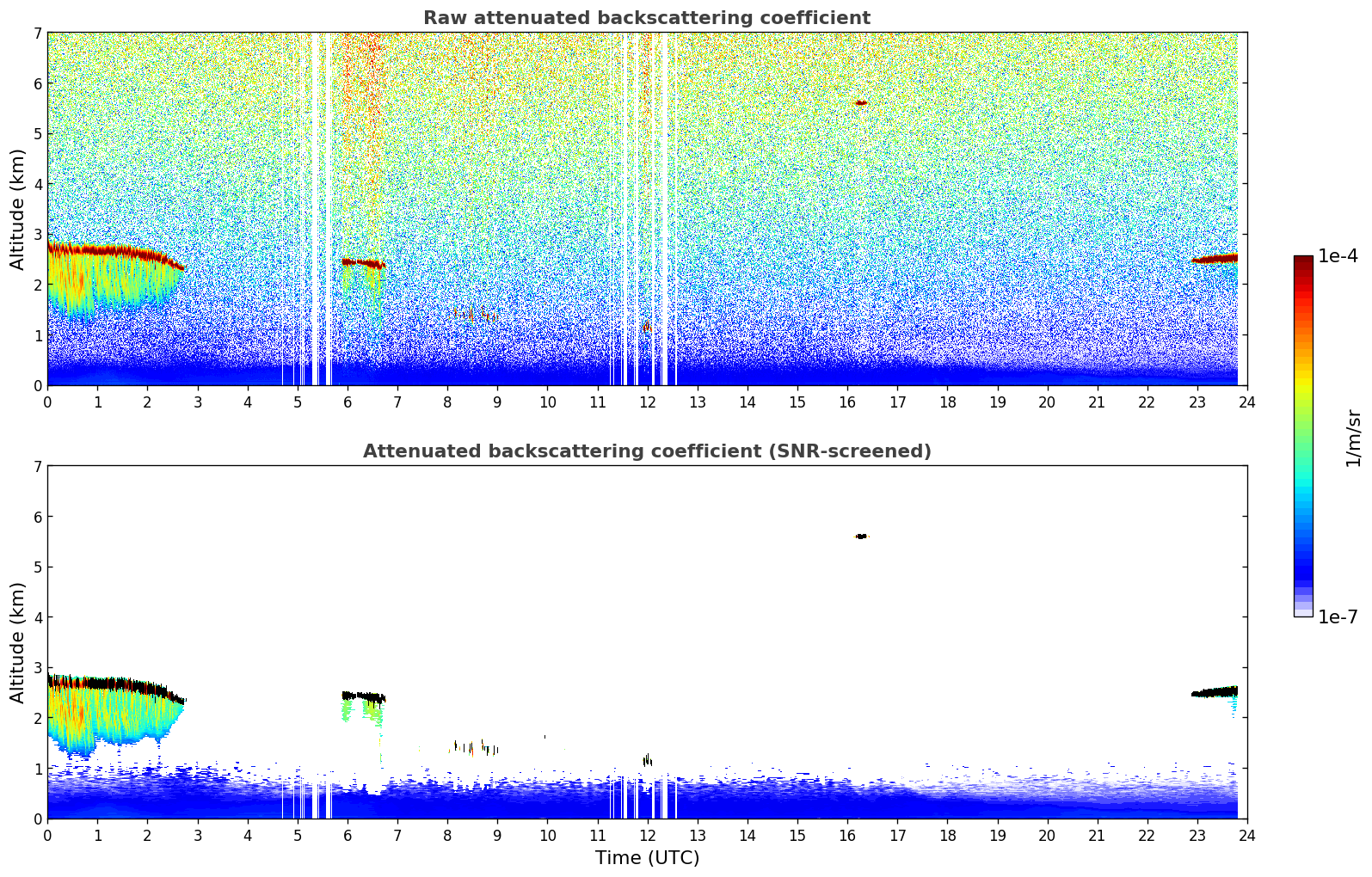Click the 'Attenuated backscattering coefficient (SNR-screened)' title
The image size is (1372, 877).
tap(646, 451)
